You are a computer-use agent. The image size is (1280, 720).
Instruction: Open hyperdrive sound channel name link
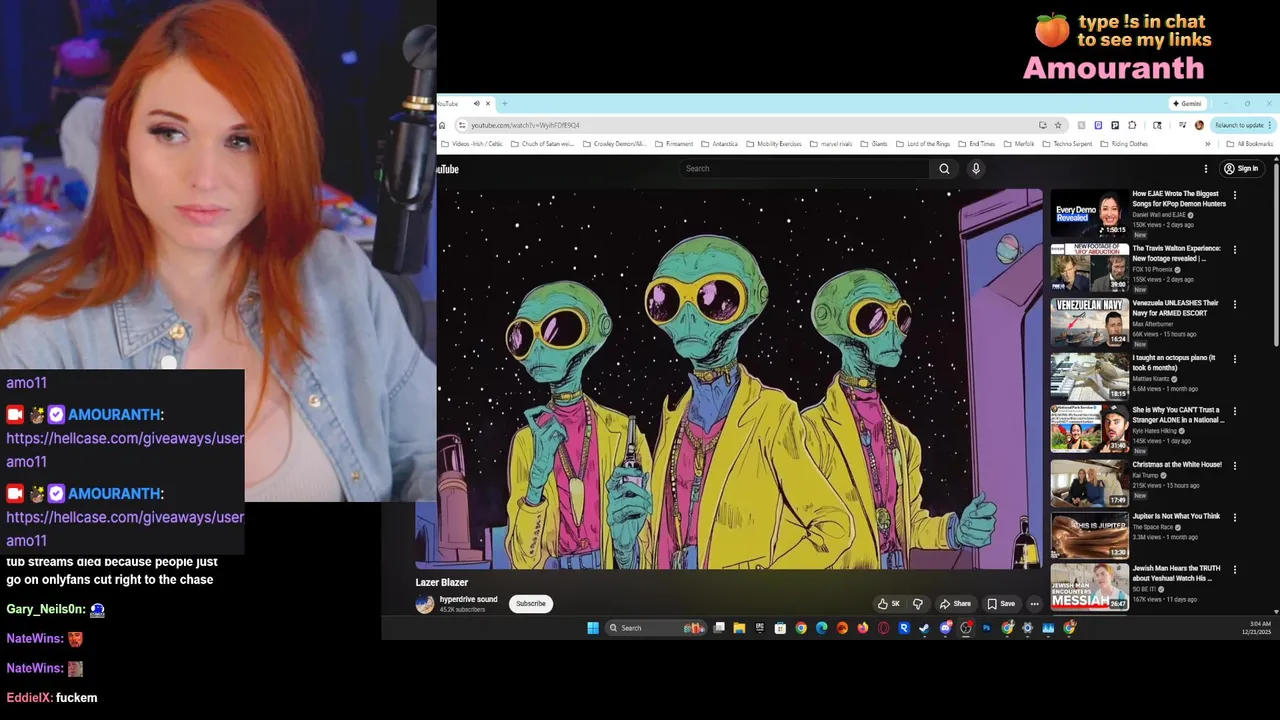(468, 599)
